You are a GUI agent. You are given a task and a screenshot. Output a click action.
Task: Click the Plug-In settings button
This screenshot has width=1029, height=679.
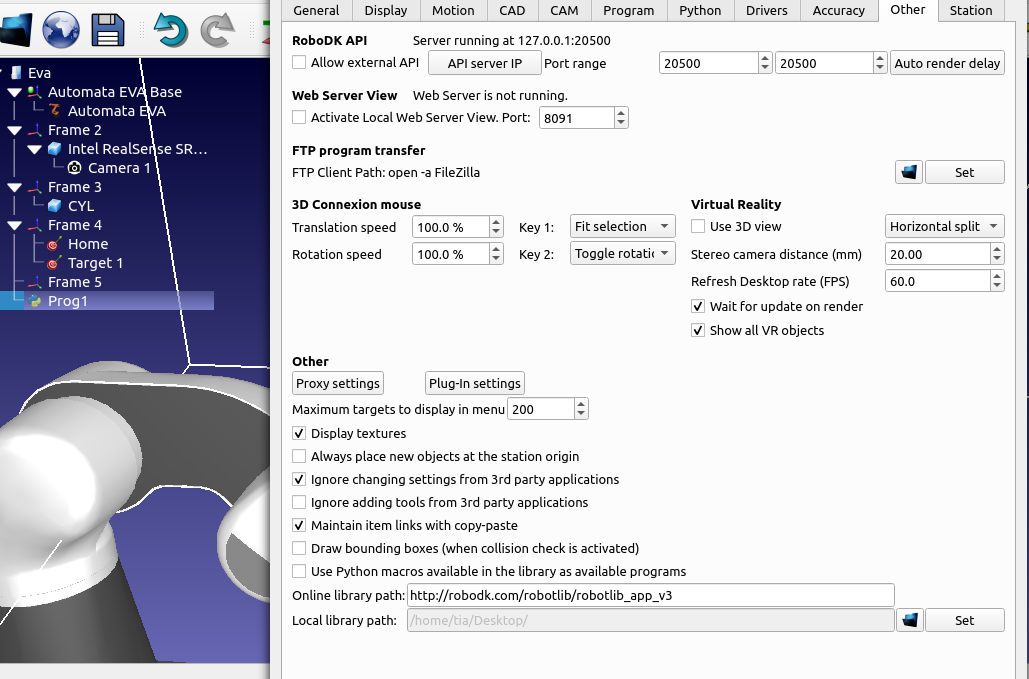point(474,383)
